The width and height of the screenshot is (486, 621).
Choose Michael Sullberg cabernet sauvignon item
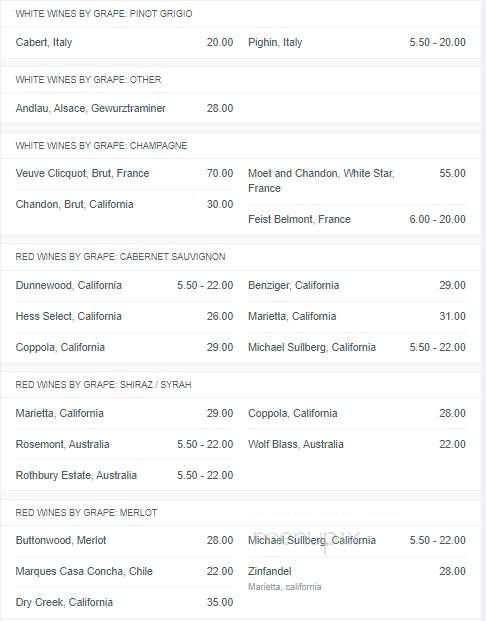pos(356,347)
